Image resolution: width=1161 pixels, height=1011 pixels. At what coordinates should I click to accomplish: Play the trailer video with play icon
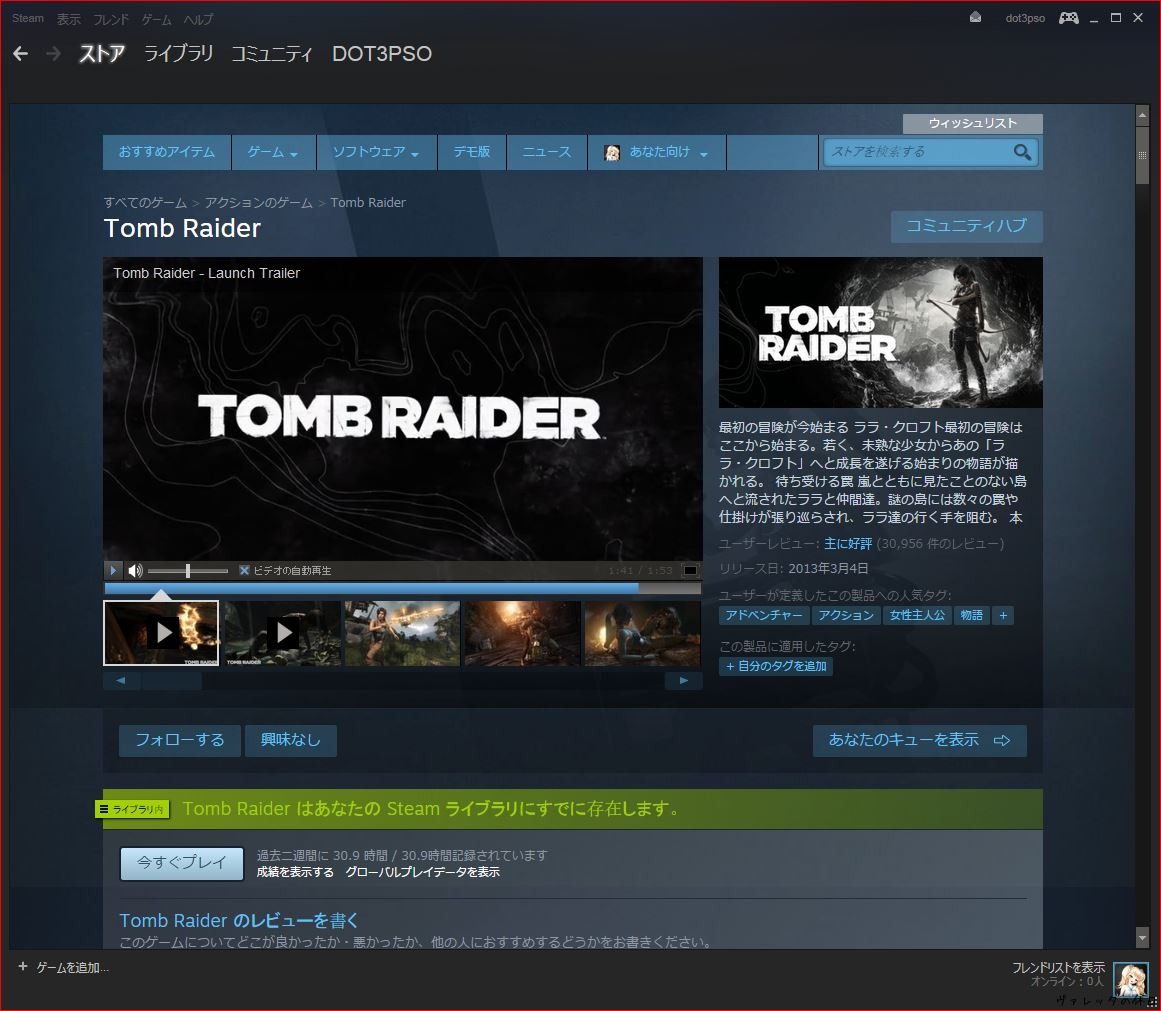[113, 570]
